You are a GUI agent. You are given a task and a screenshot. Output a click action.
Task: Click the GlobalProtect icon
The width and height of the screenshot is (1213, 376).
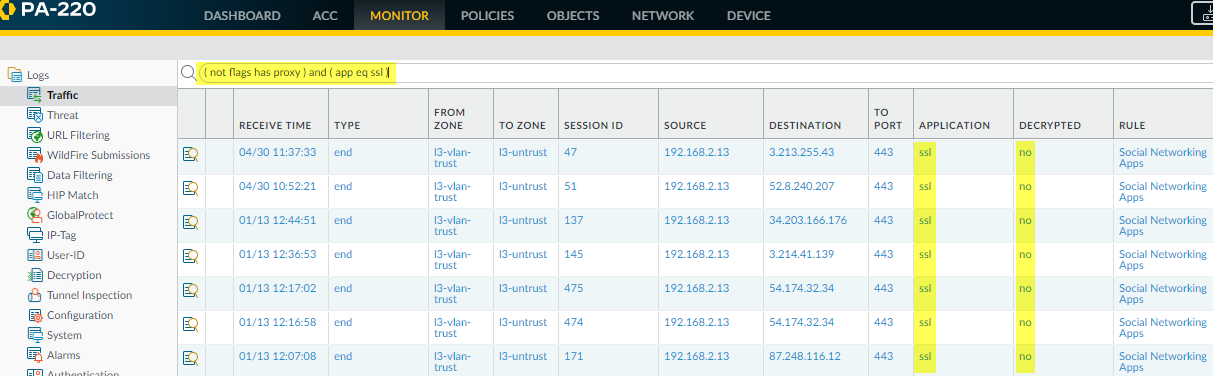click(35, 215)
